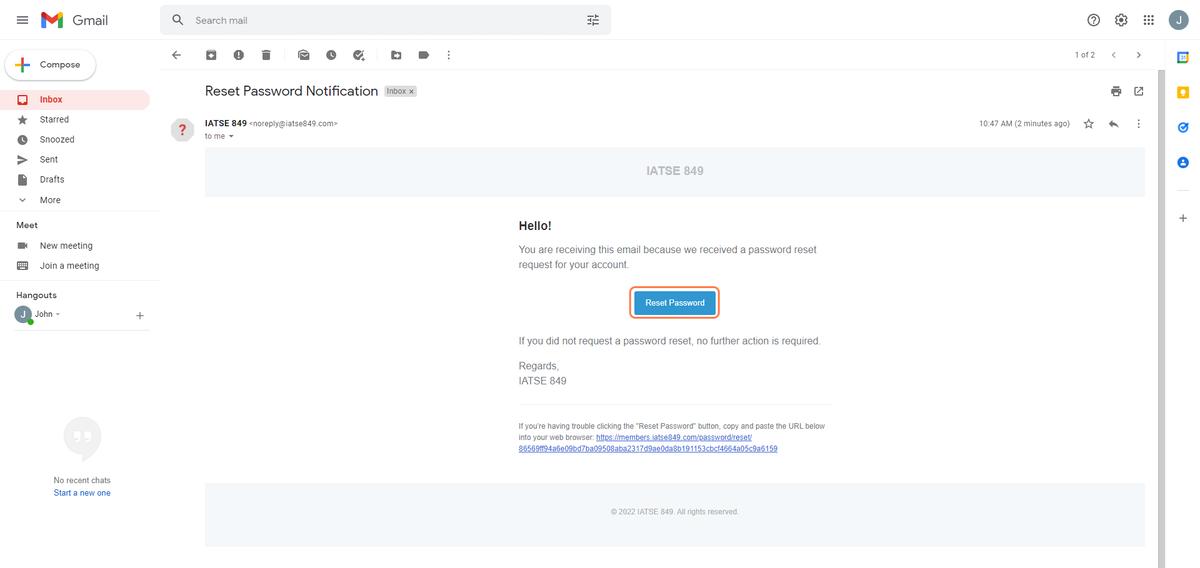Remove the Inbox label chip
The width and height of the screenshot is (1200, 568).
[411, 91]
